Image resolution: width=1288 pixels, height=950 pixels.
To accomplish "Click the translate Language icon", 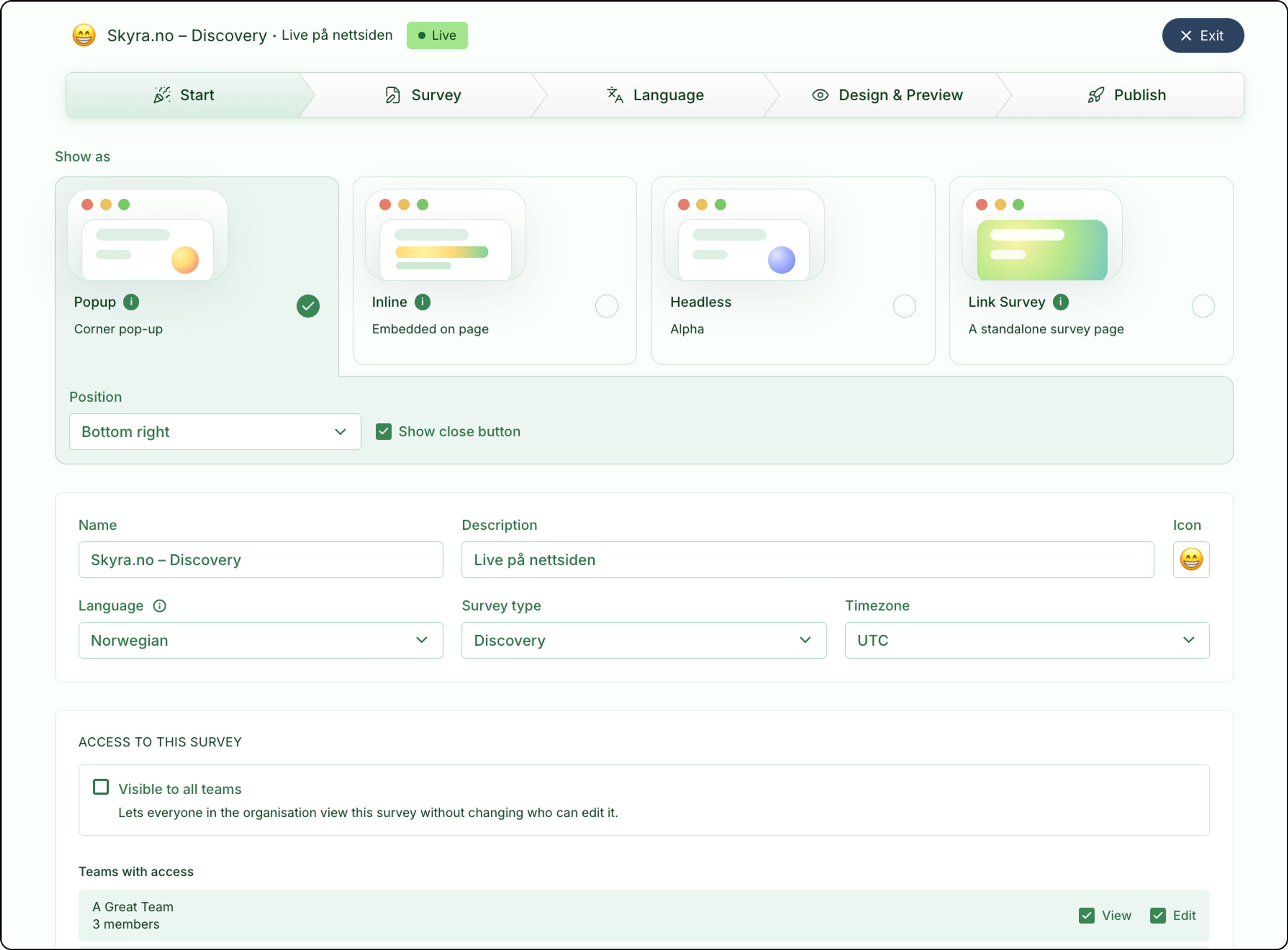I will point(615,95).
